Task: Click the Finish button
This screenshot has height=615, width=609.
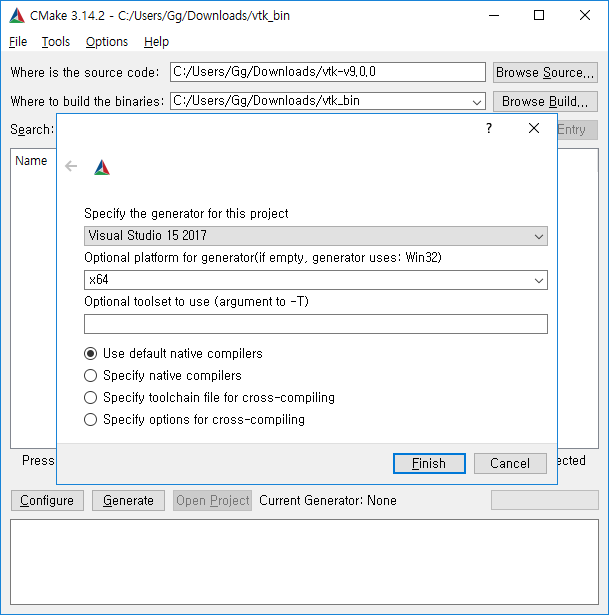Action: [x=429, y=464]
